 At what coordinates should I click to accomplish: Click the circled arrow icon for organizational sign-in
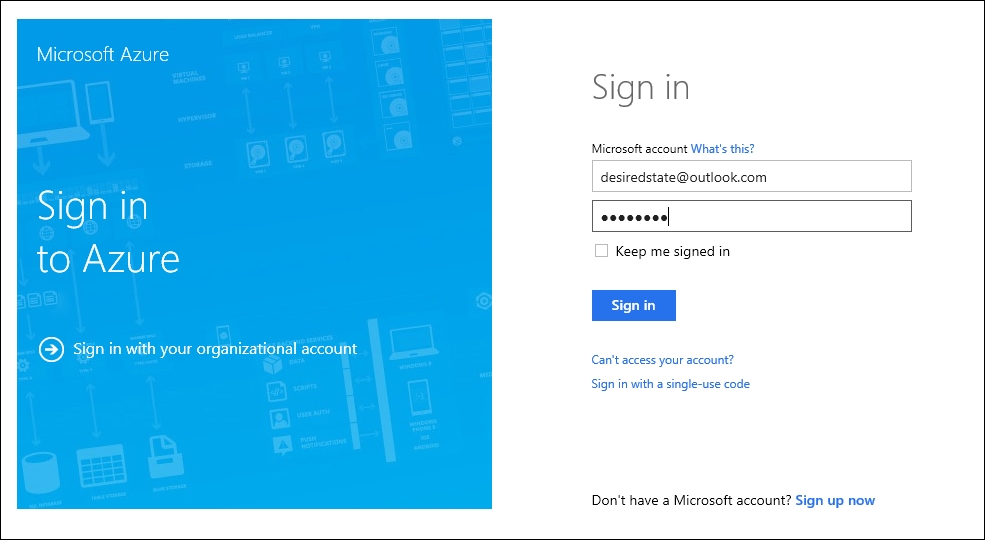point(51,349)
